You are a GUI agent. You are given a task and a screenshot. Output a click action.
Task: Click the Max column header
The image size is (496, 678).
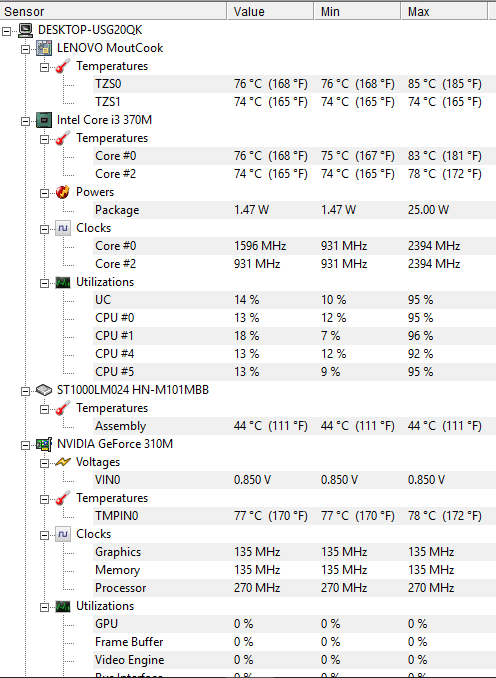point(444,11)
